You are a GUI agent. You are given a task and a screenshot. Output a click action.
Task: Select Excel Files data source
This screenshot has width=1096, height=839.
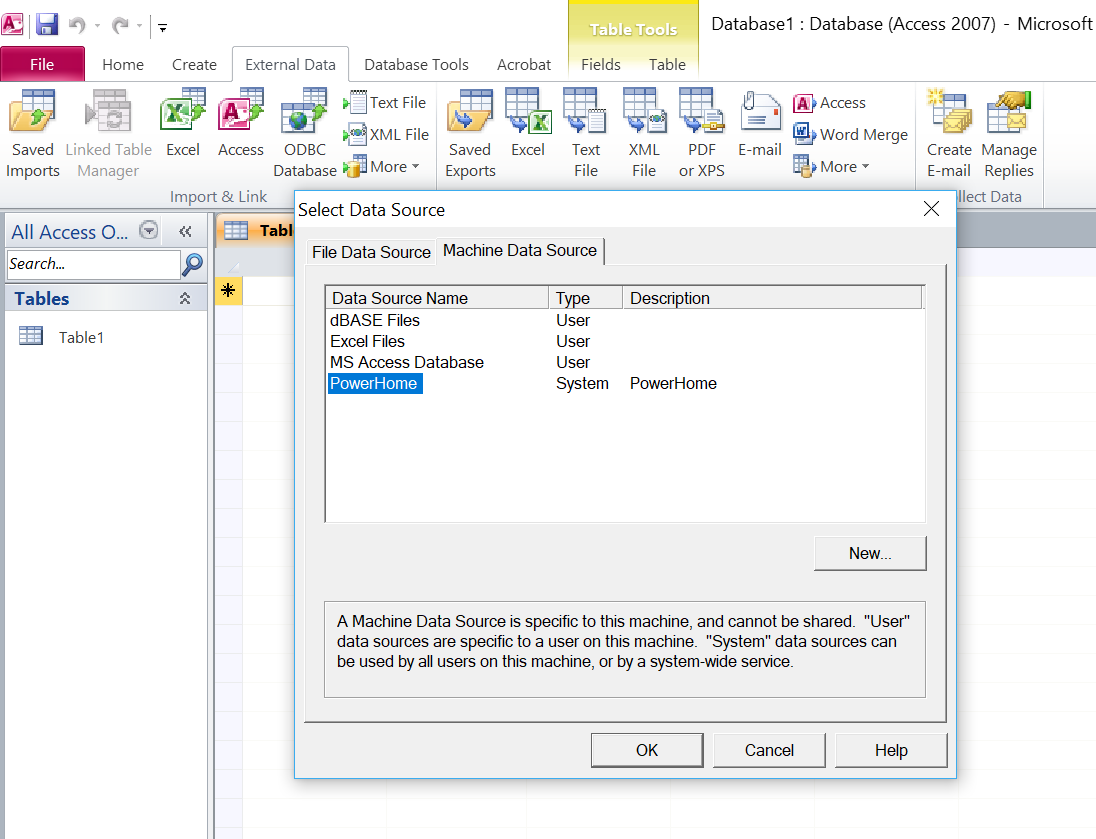368,341
